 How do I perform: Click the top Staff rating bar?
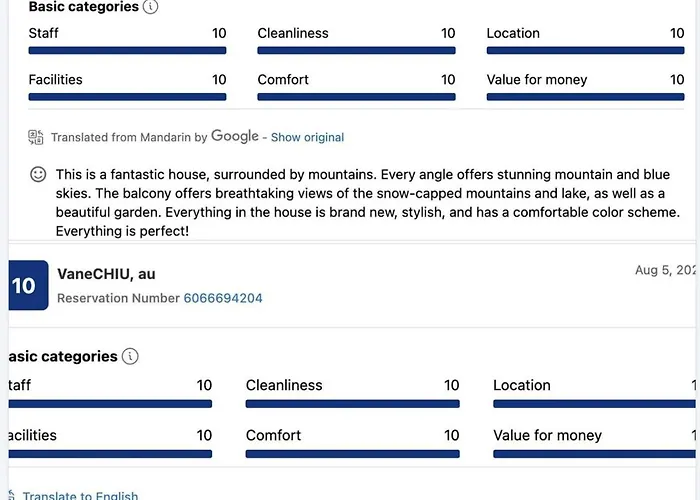tap(127, 50)
